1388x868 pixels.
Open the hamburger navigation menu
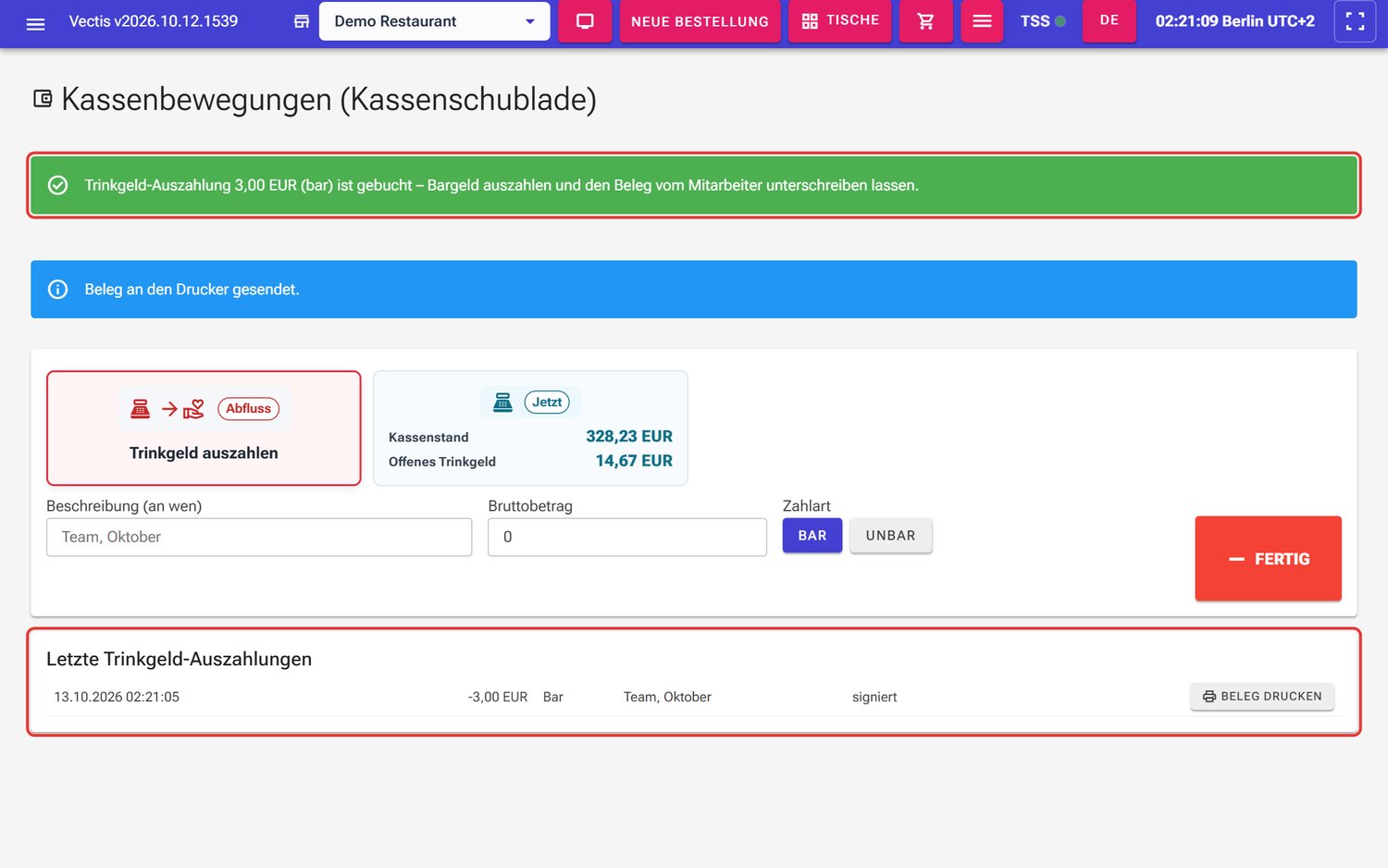(x=35, y=23)
